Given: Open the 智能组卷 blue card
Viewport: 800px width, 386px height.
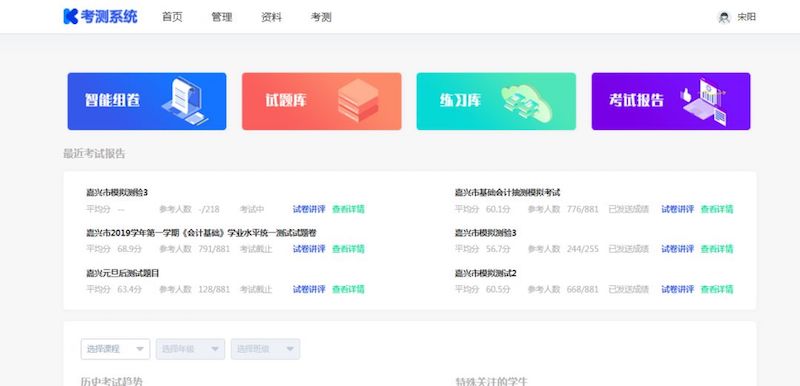Looking at the screenshot, I should (147, 101).
